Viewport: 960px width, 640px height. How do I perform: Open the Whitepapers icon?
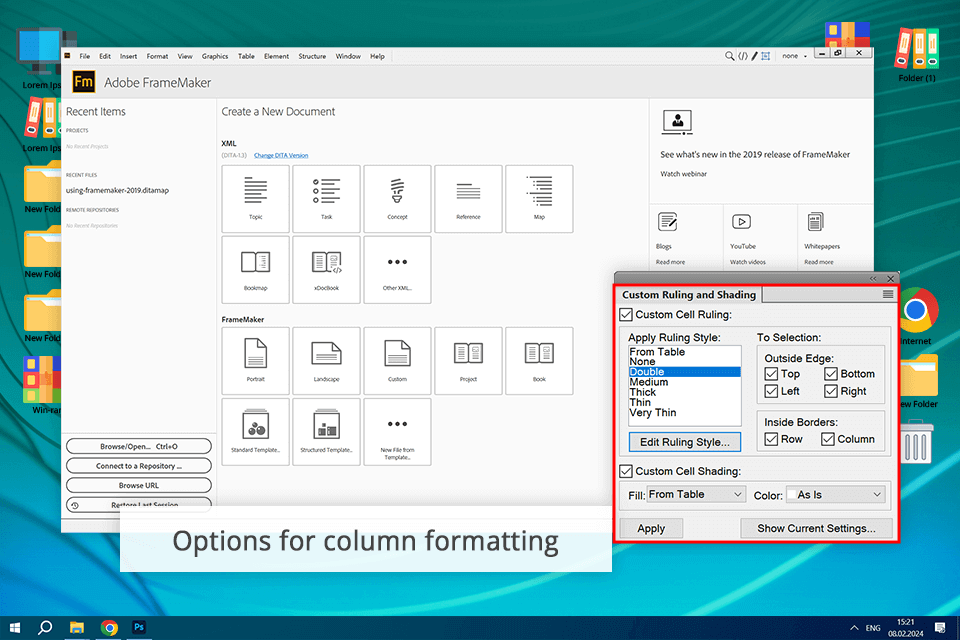point(816,222)
